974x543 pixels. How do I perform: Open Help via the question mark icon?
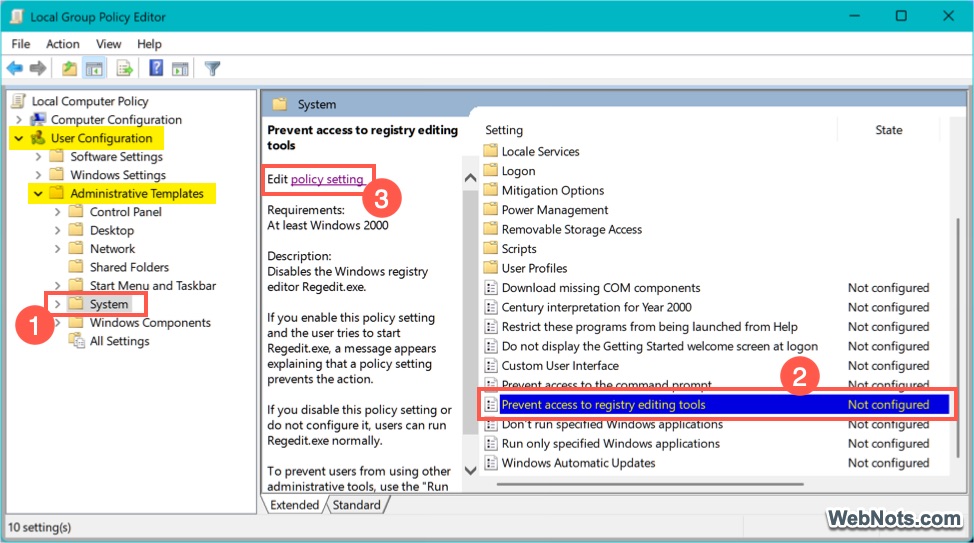(x=156, y=68)
